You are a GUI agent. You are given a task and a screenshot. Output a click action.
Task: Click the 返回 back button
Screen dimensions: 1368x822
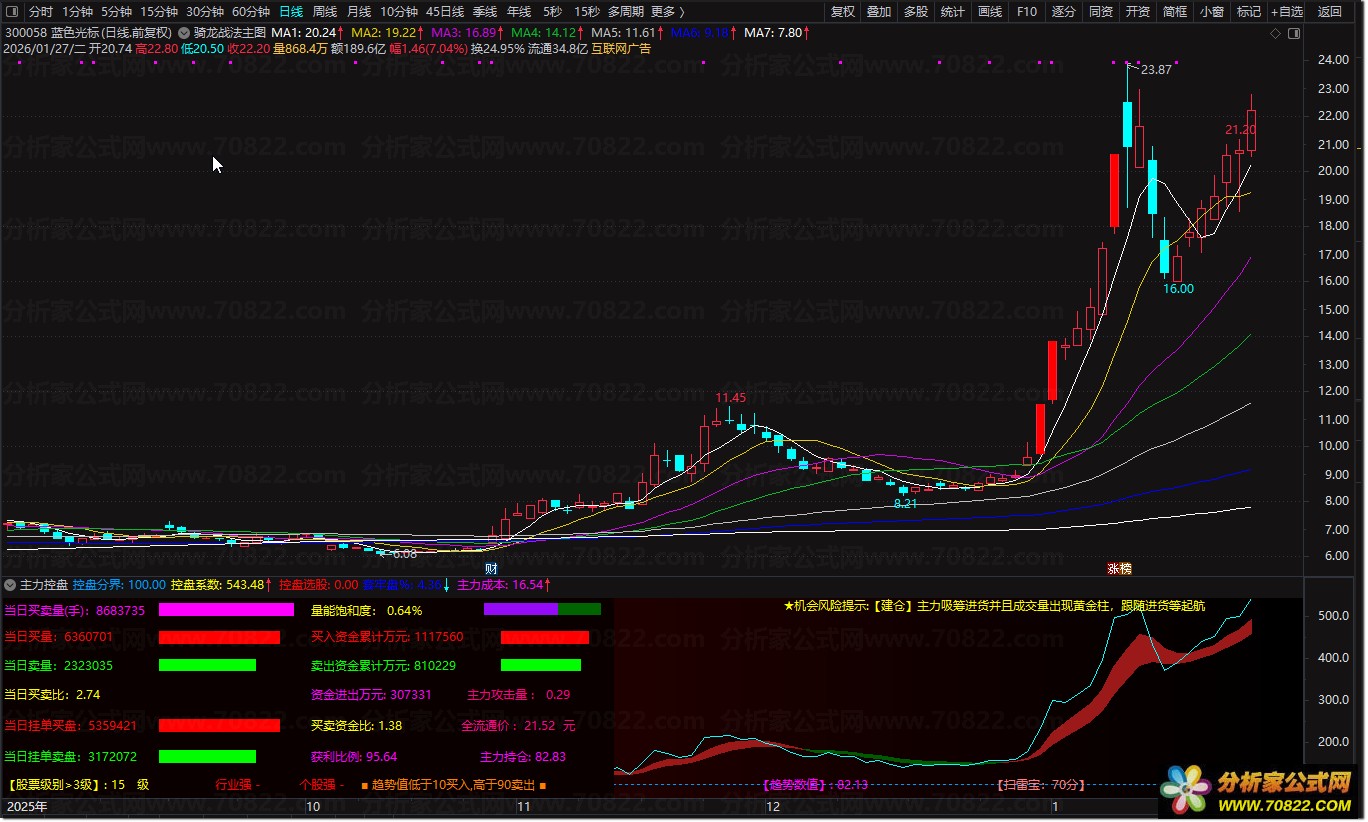click(x=1330, y=12)
